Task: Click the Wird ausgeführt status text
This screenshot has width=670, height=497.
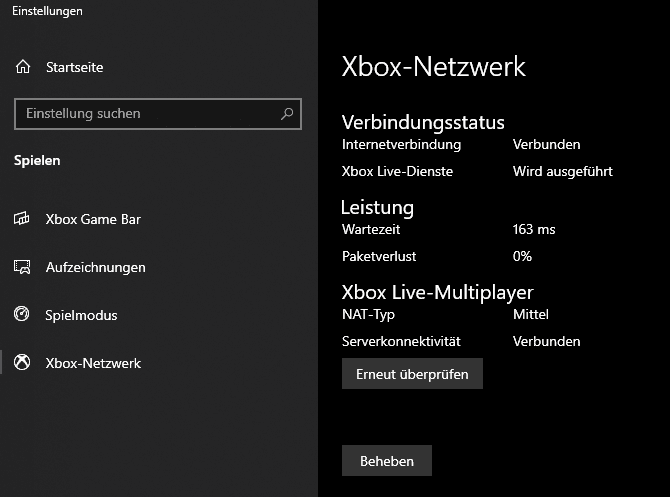Action: click(563, 171)
